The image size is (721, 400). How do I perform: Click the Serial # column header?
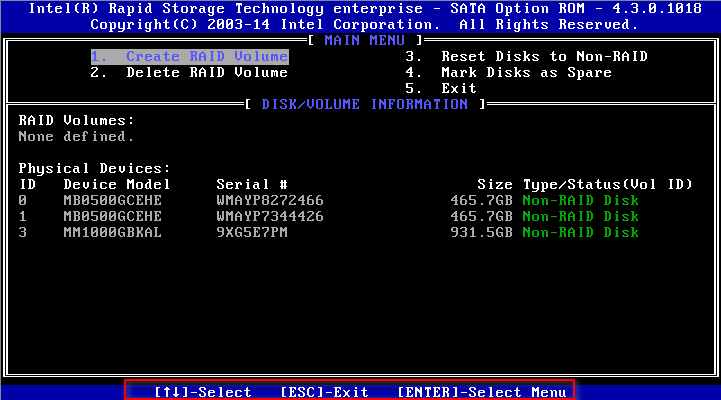[252, 184]
